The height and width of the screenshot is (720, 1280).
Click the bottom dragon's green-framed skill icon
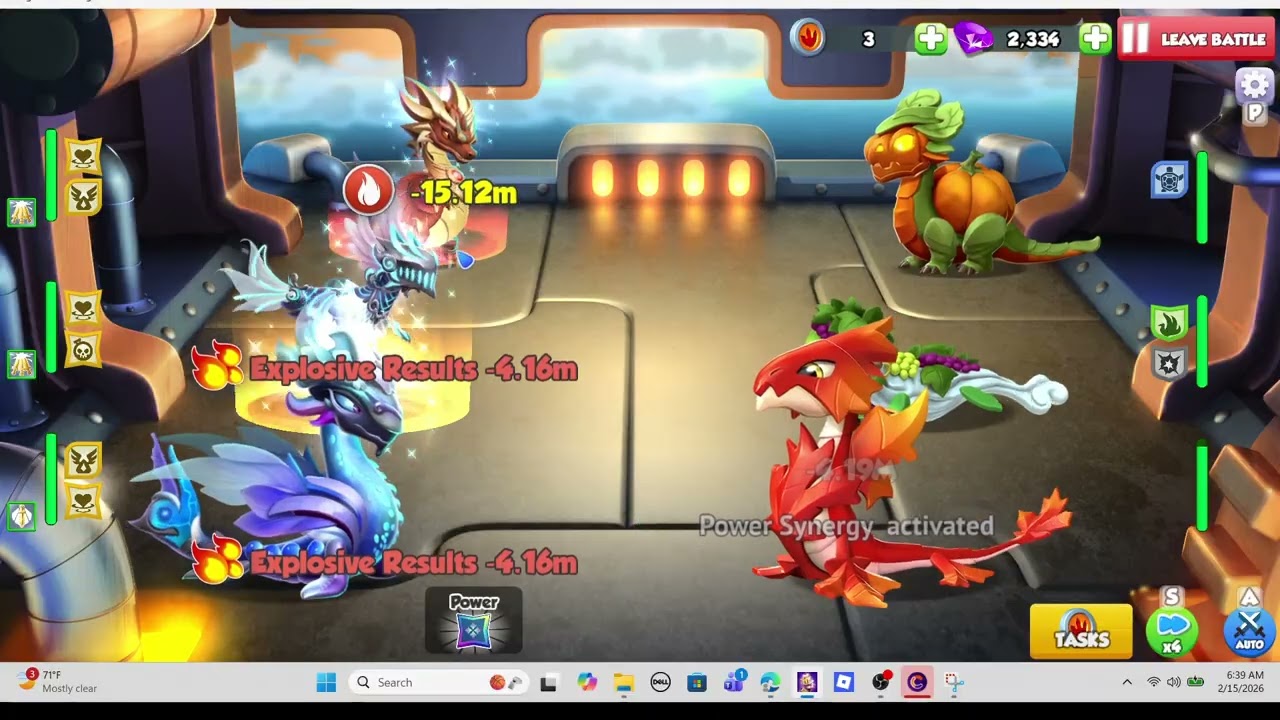pyautogui.click(x=22, y=516)
